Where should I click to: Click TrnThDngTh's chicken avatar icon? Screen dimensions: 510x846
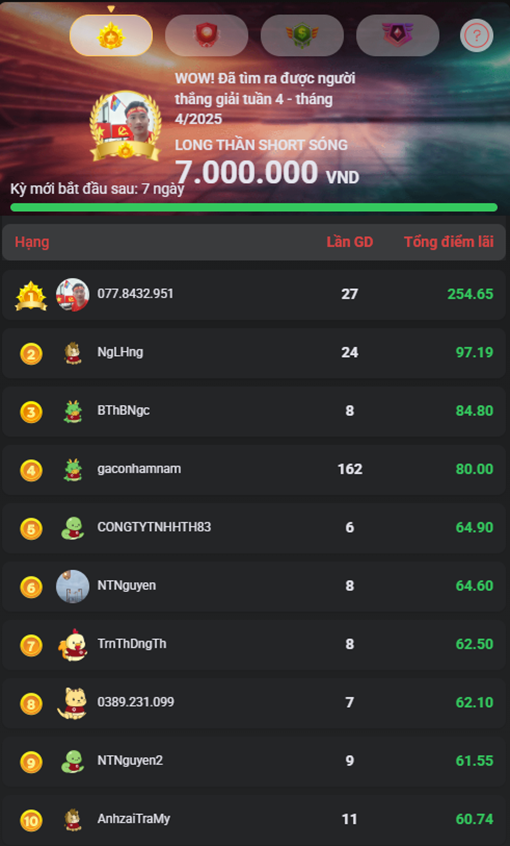click(73, 644)
